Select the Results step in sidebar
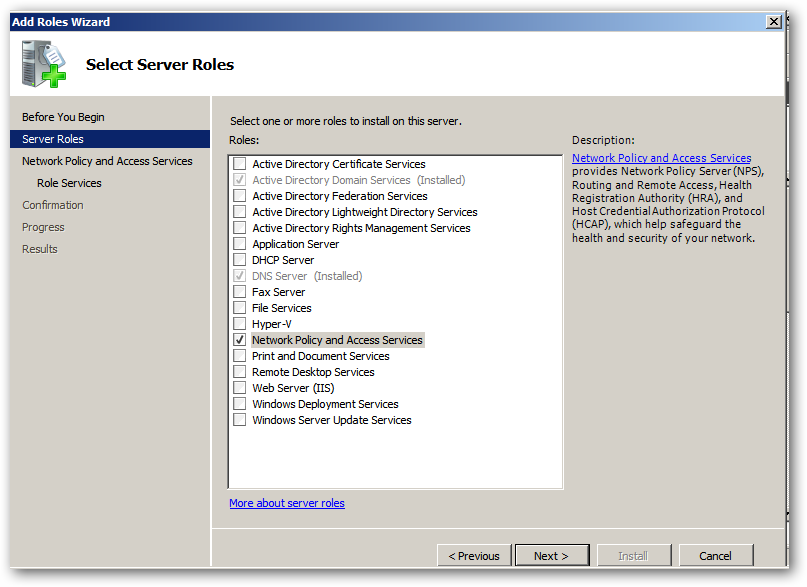This screenshot has height=587, width=807. 40,249
